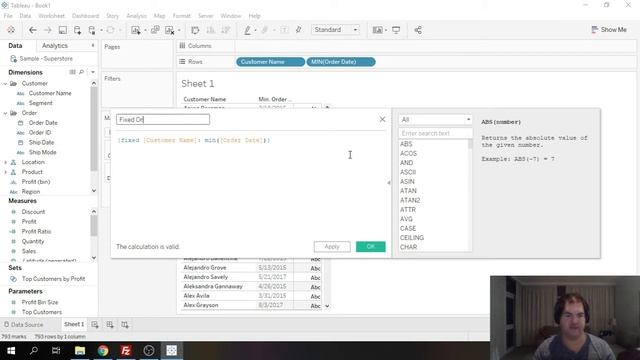Click the New Story tab icon
The width and height of the screenshot is (640, 360).
[x=125, y=324]
